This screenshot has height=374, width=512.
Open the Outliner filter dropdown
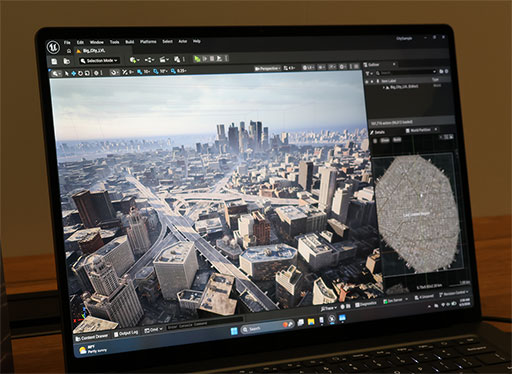pyautogui.click(x=368, y=73)
